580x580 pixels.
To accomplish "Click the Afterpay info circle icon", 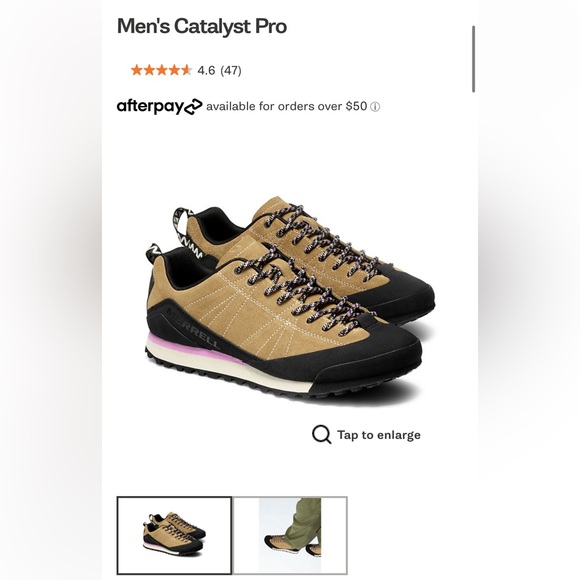I will tap(375, 107).
